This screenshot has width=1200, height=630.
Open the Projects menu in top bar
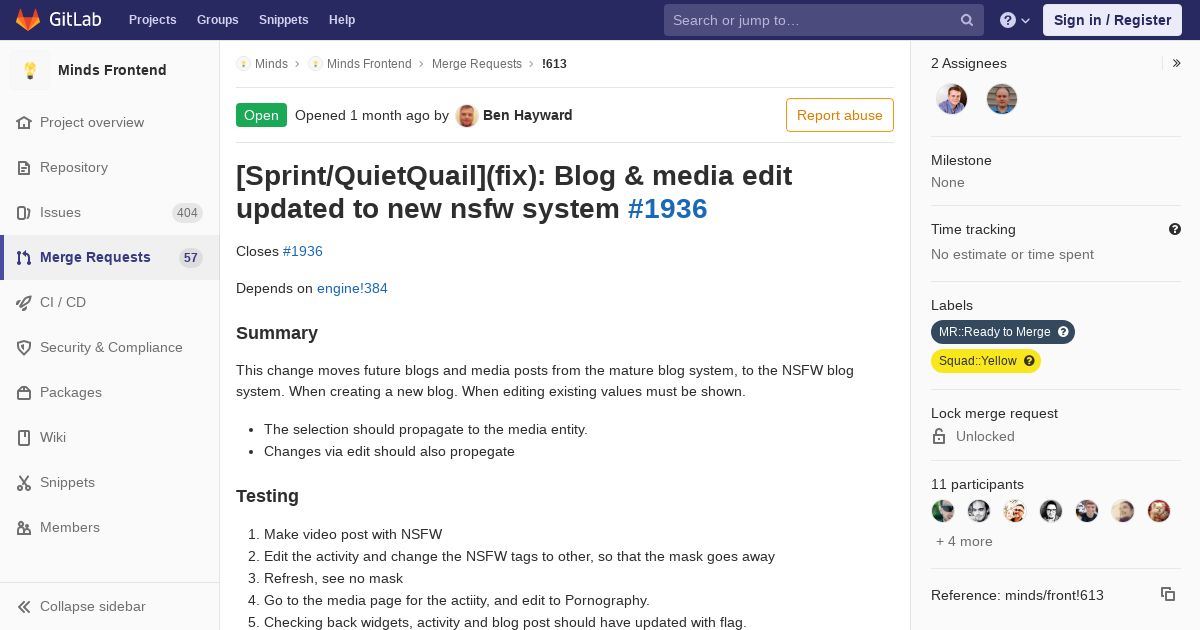click(x=152, y=20)
